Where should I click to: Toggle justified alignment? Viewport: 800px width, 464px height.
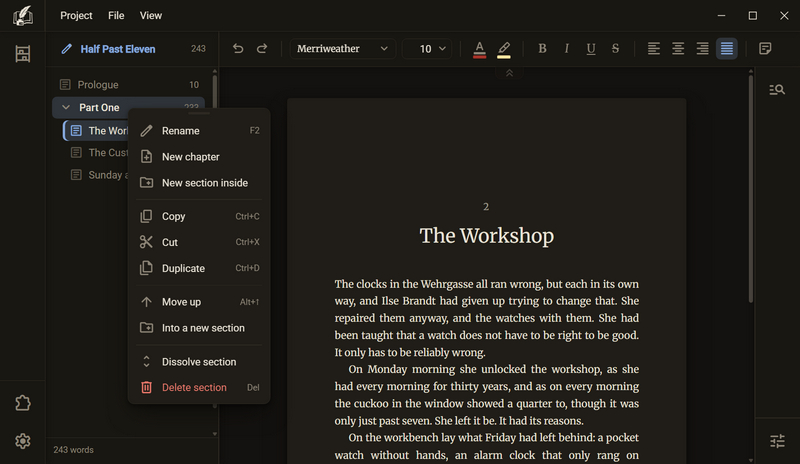pyautogui.click(x=727, y=48)
